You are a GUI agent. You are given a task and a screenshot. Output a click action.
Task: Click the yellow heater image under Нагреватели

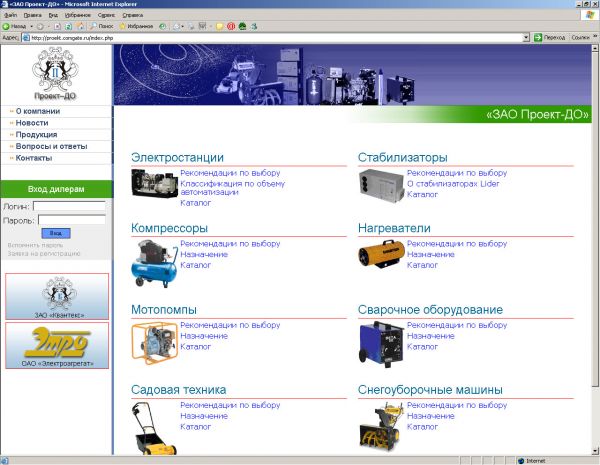point(382,254)
